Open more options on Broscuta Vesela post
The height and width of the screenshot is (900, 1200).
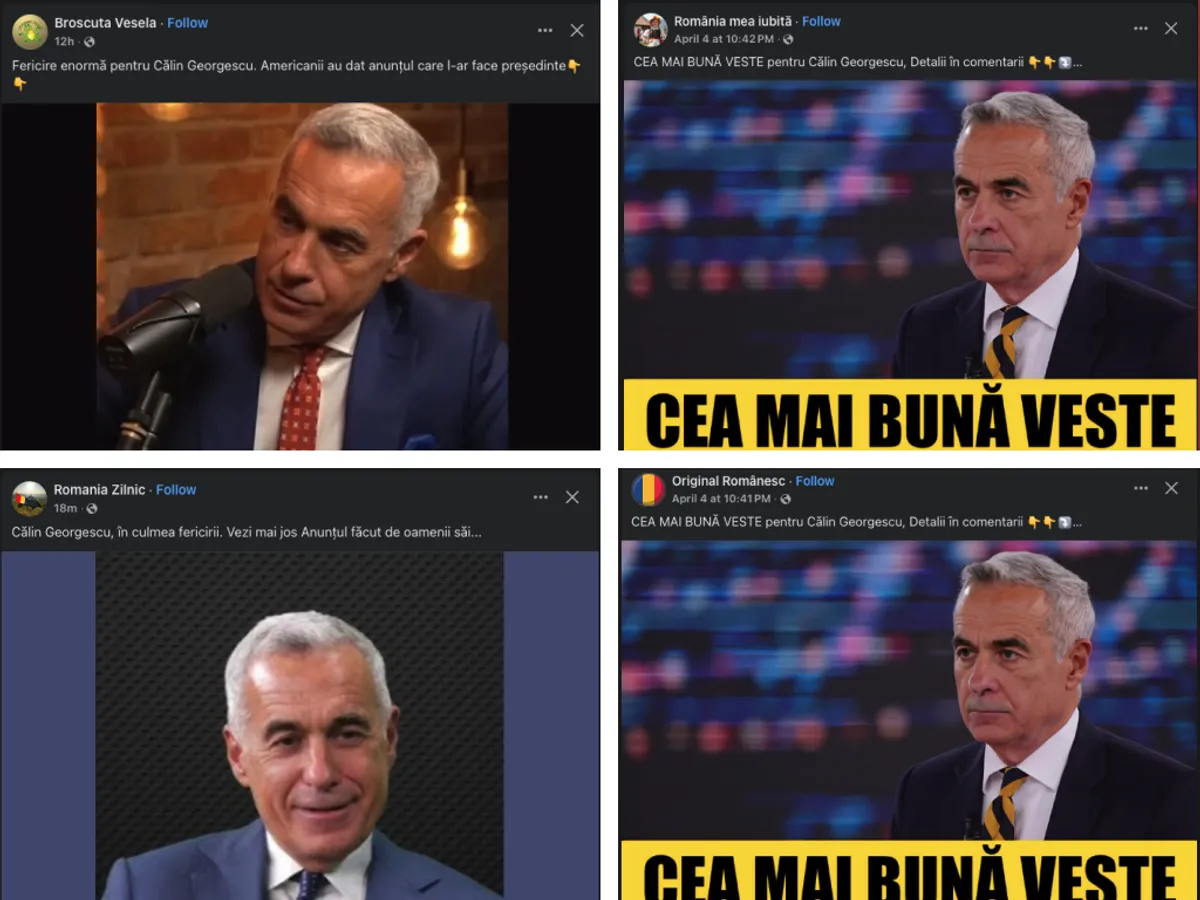(x=545, y=31)
